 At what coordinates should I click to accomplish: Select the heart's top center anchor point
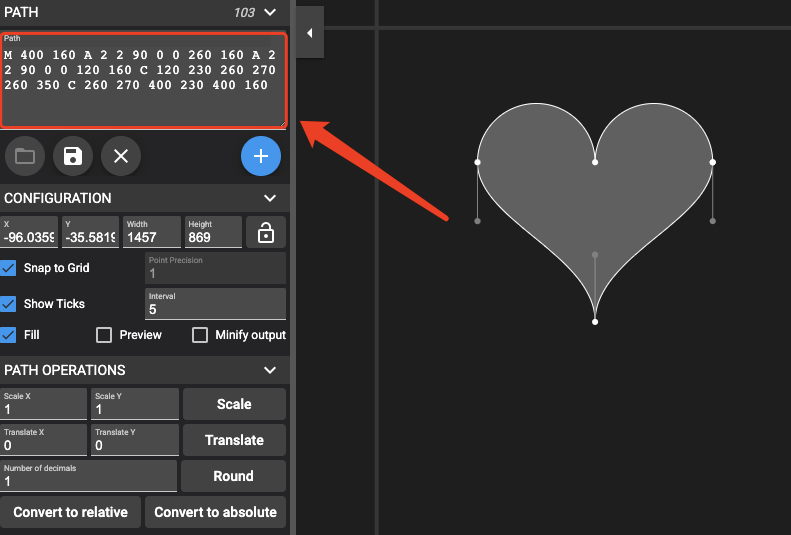point(595,162)
